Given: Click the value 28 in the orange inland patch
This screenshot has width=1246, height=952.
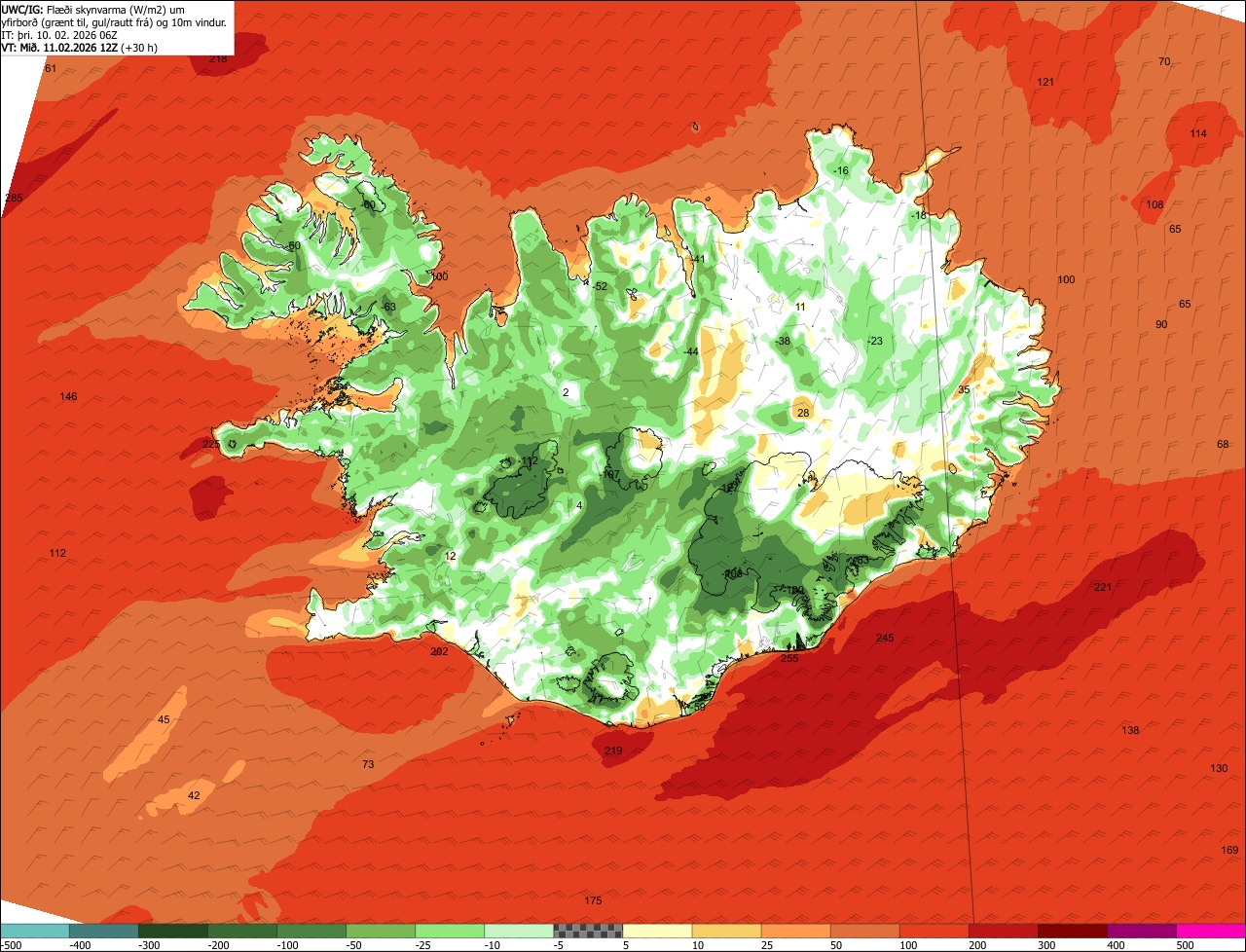Looking at the screenshot, I should 803,413.
